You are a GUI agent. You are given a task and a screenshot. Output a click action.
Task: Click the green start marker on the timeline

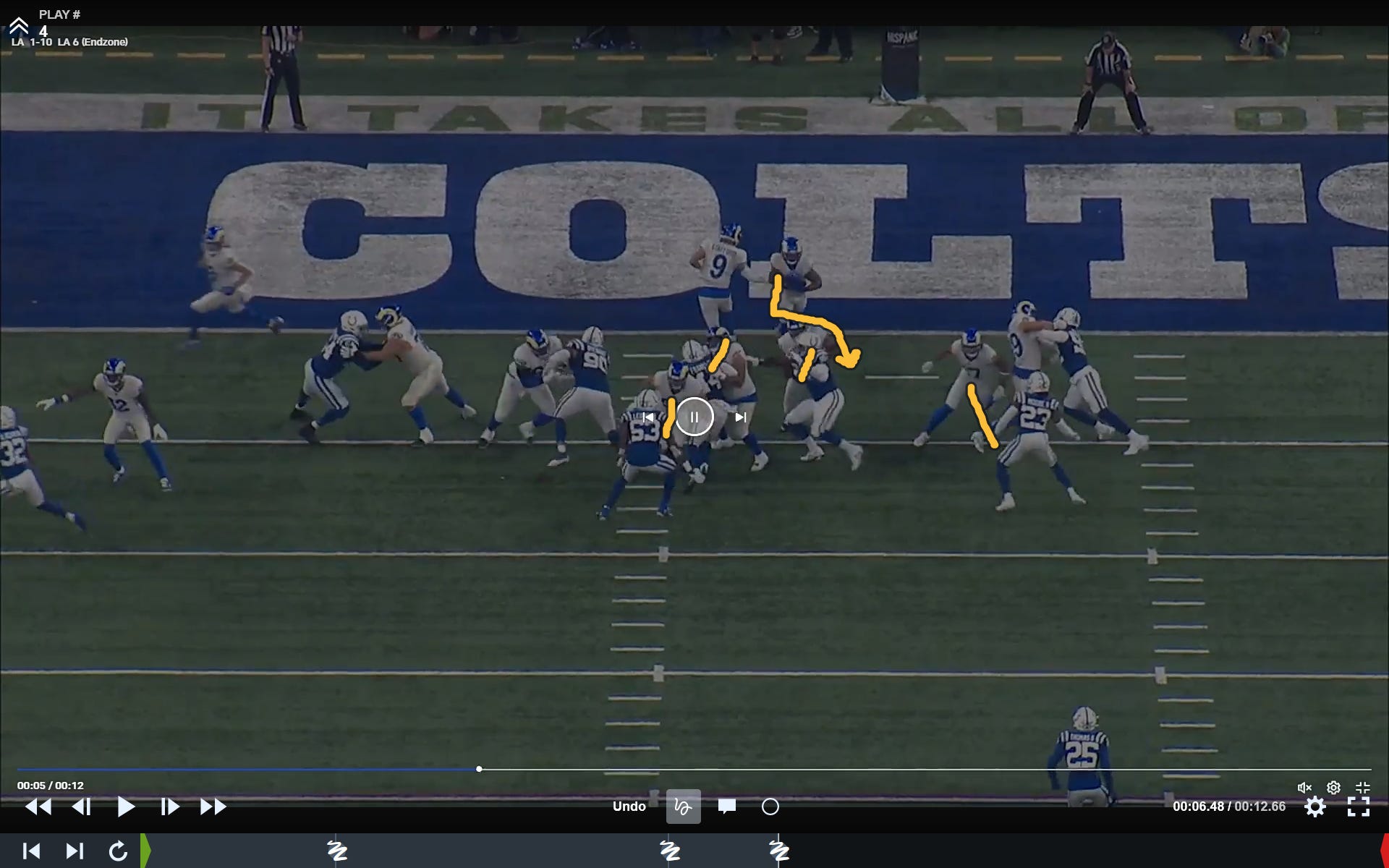145,851
